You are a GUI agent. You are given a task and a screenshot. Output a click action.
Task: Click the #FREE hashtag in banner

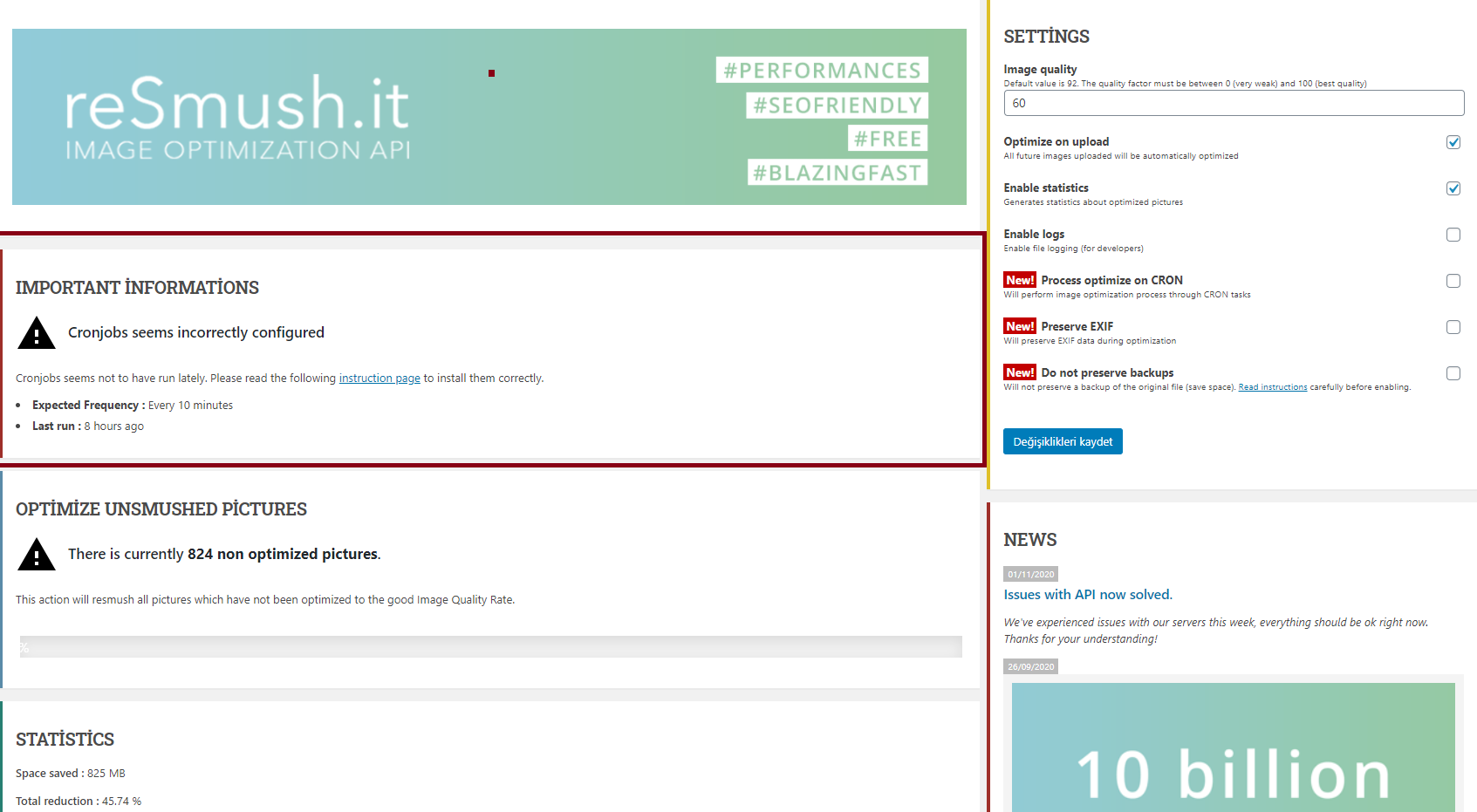coord(887,139)
